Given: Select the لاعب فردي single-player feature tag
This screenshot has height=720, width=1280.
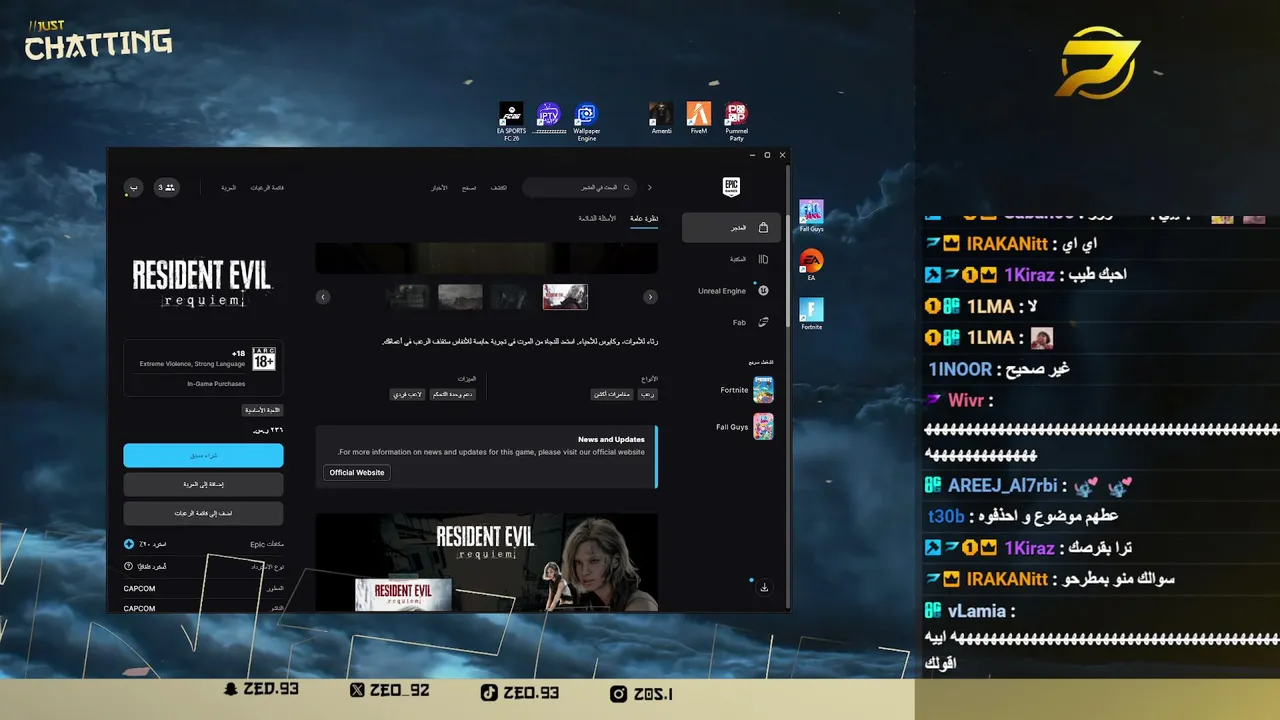Looking at the screenshot, I should [407, 394].
